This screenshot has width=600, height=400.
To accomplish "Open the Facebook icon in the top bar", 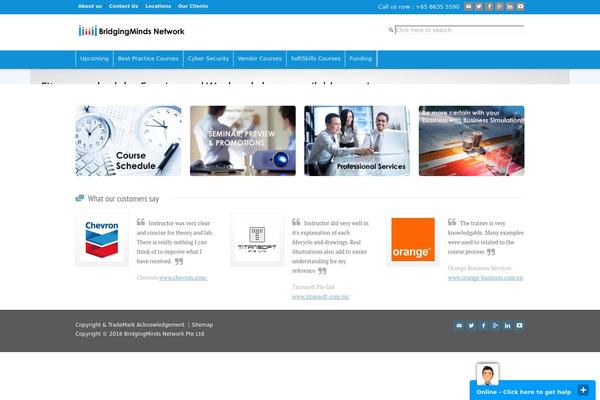I will [489, 7].
